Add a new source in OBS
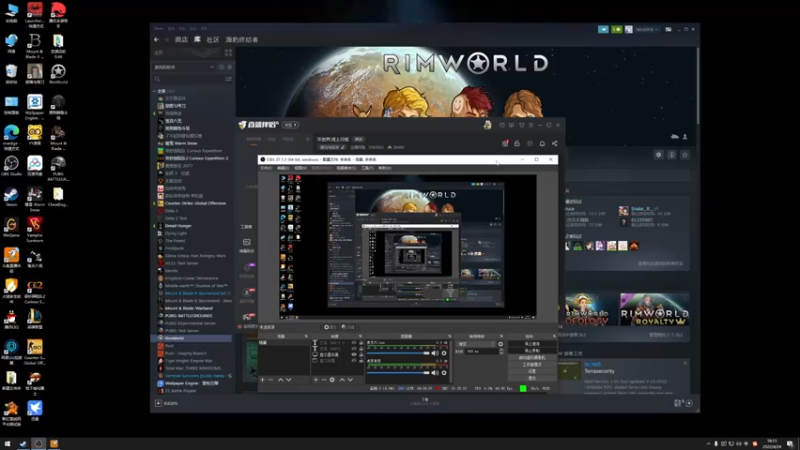 click(x=316, y=380)
